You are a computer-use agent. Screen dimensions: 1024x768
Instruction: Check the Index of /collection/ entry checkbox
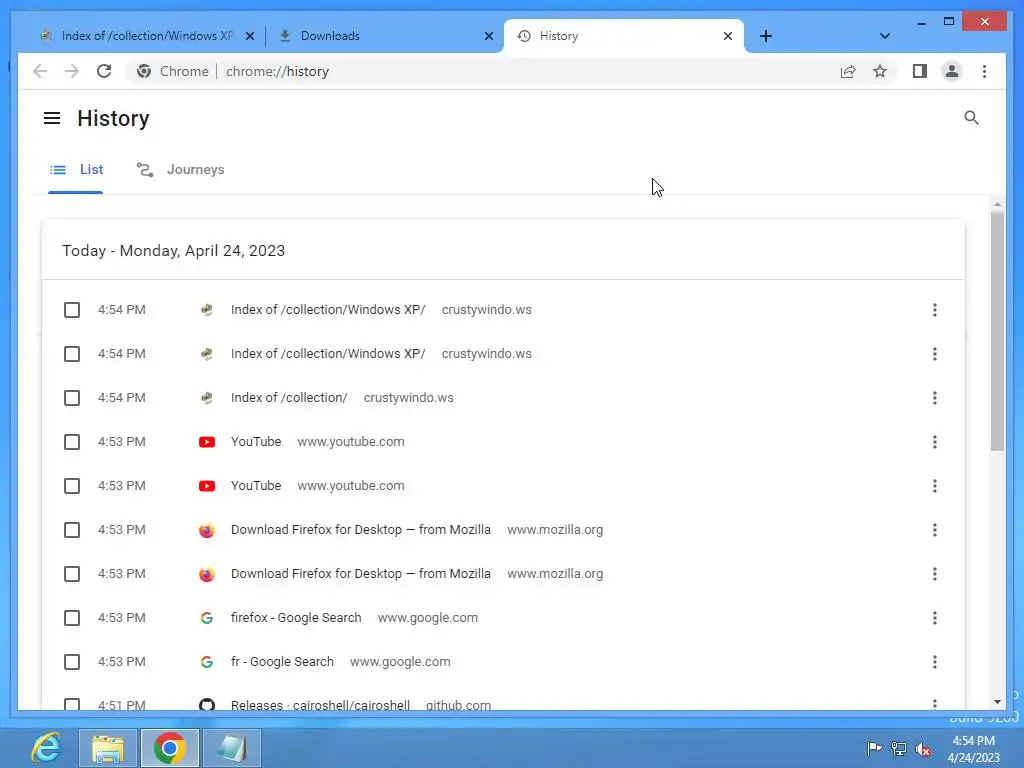coord(72,398)
